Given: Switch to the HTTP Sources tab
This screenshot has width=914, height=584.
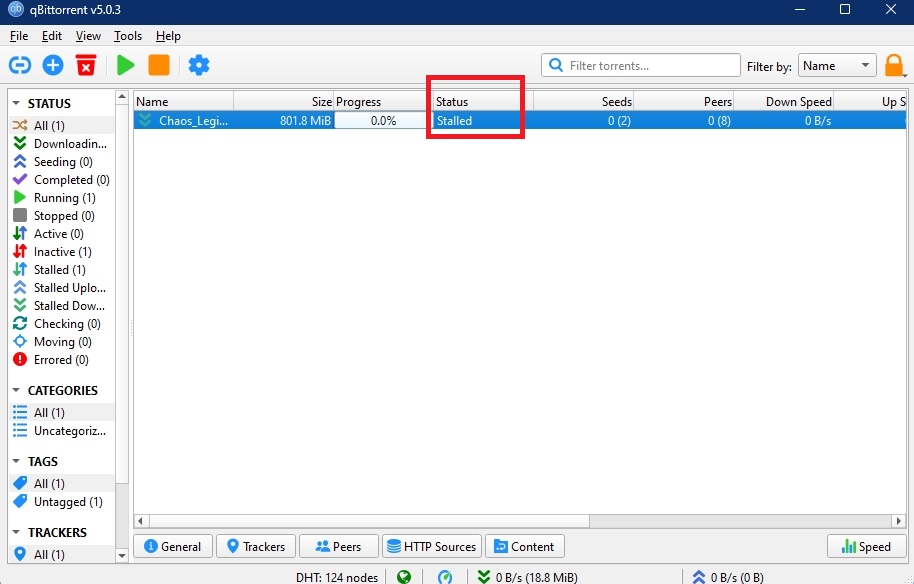Looking at the screenshot, I should [432, 547].
